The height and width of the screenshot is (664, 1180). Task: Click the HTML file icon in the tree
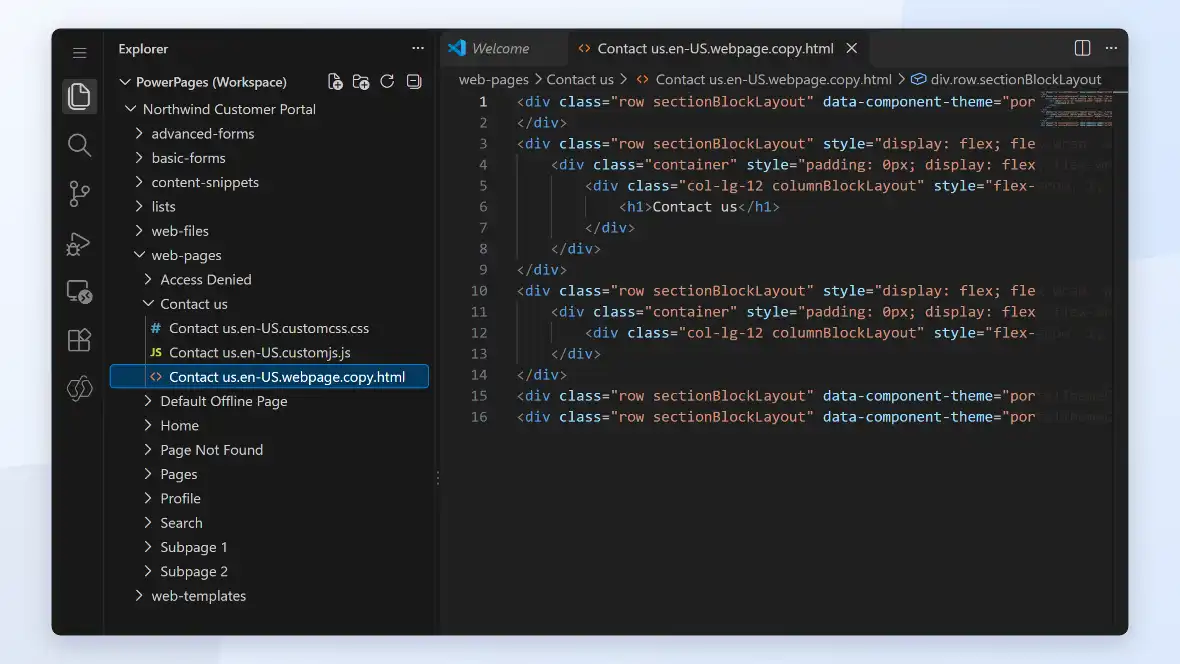coord(156,376)
